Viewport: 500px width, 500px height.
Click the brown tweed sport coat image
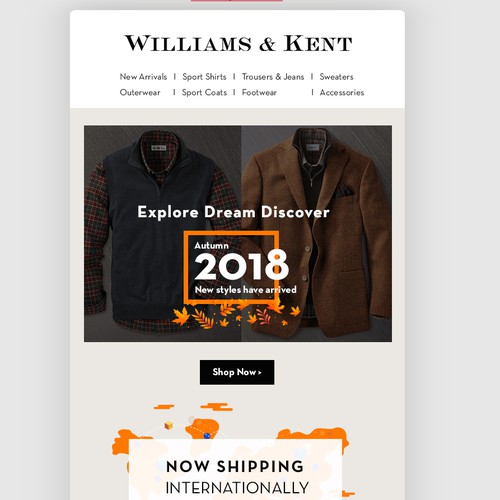(x=317, y=233)
